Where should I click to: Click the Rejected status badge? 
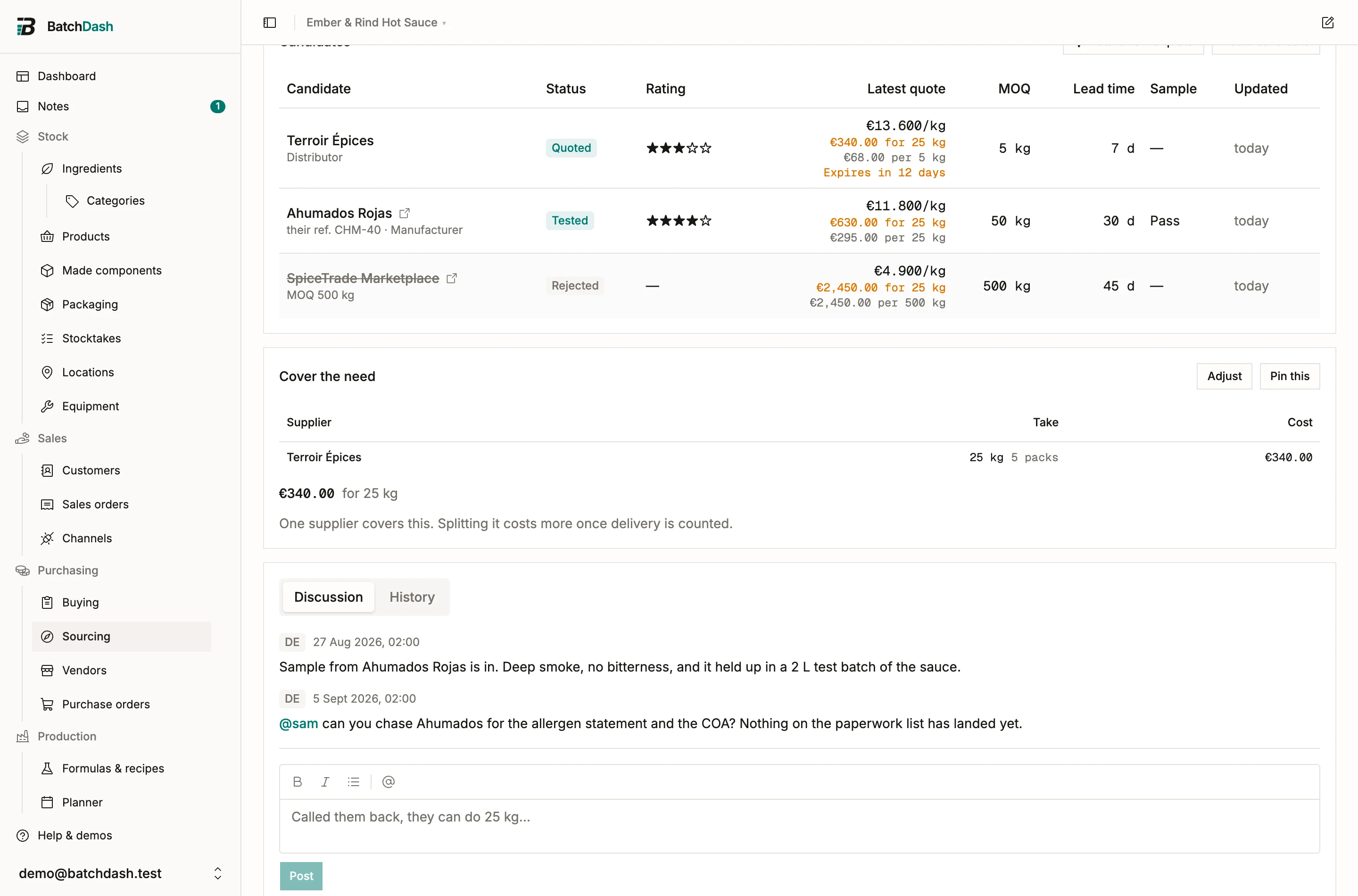575,286
